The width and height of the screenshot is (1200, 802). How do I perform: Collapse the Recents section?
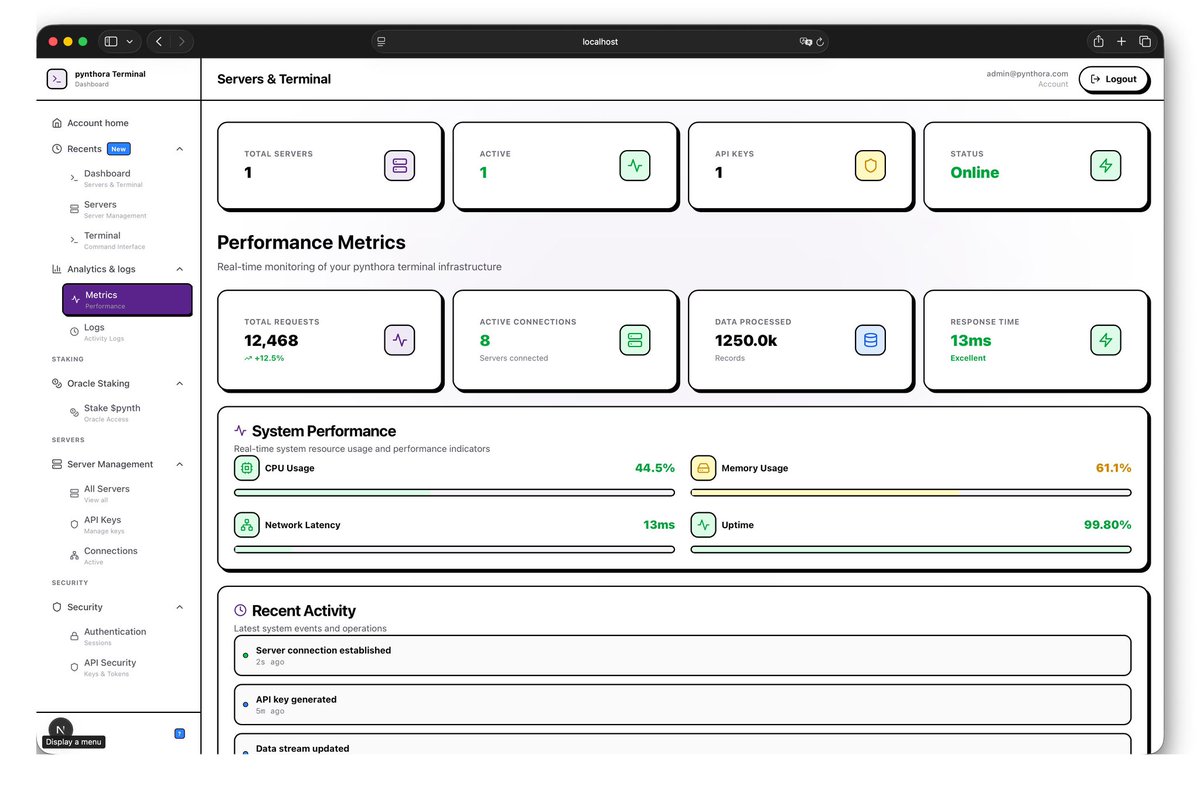point(180,149)
